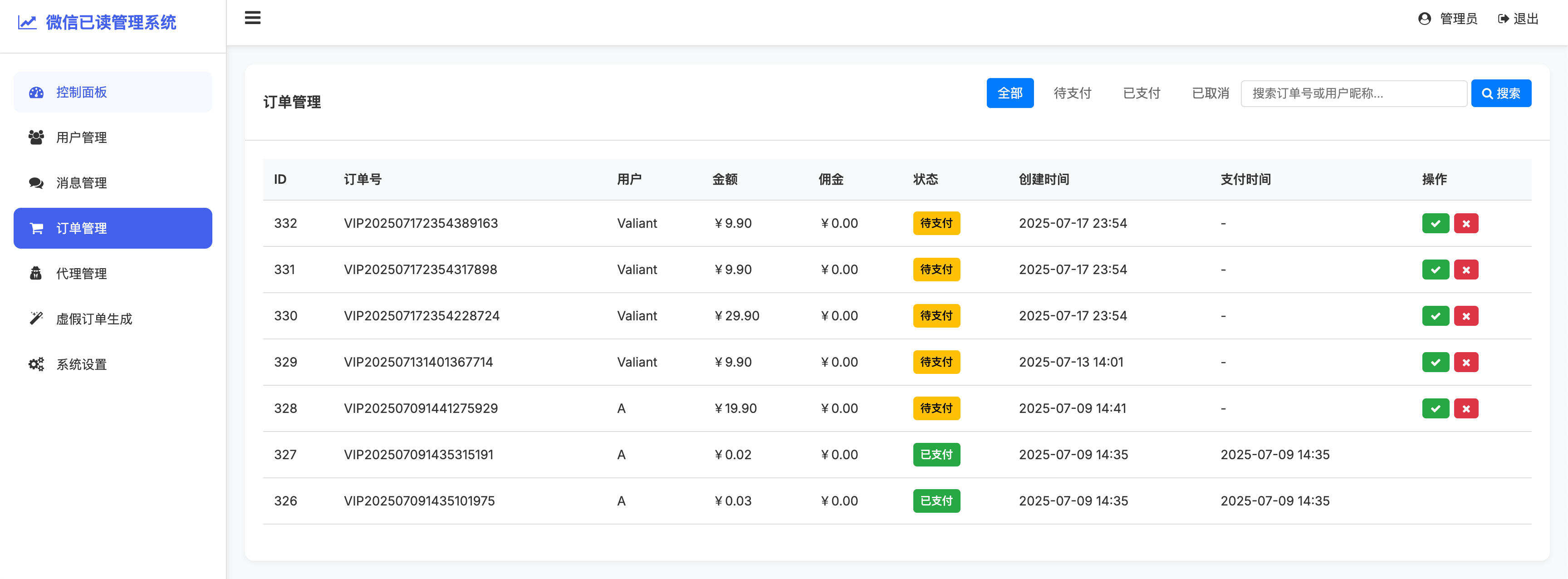Click the admin profile icon in header
The width and height of the screenshot is (1568, 579).
point(1423,18)
